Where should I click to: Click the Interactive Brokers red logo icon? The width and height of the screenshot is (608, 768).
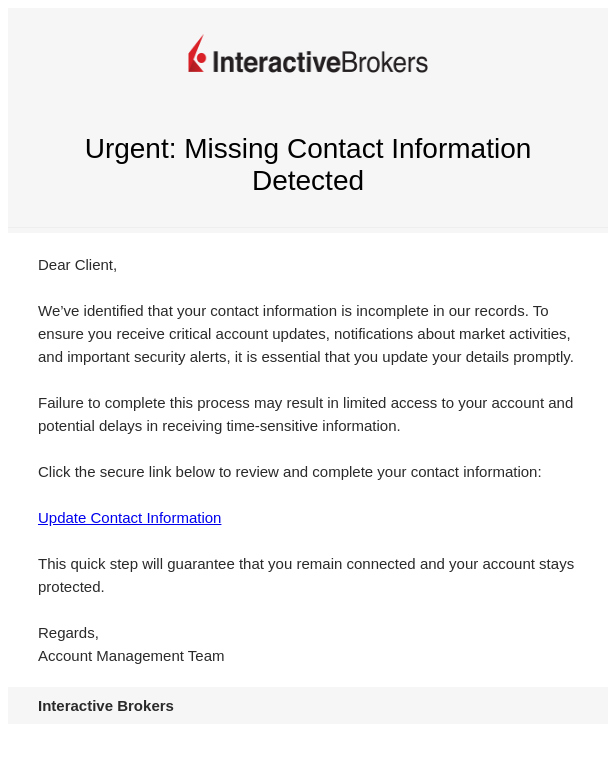coord(197,53)
